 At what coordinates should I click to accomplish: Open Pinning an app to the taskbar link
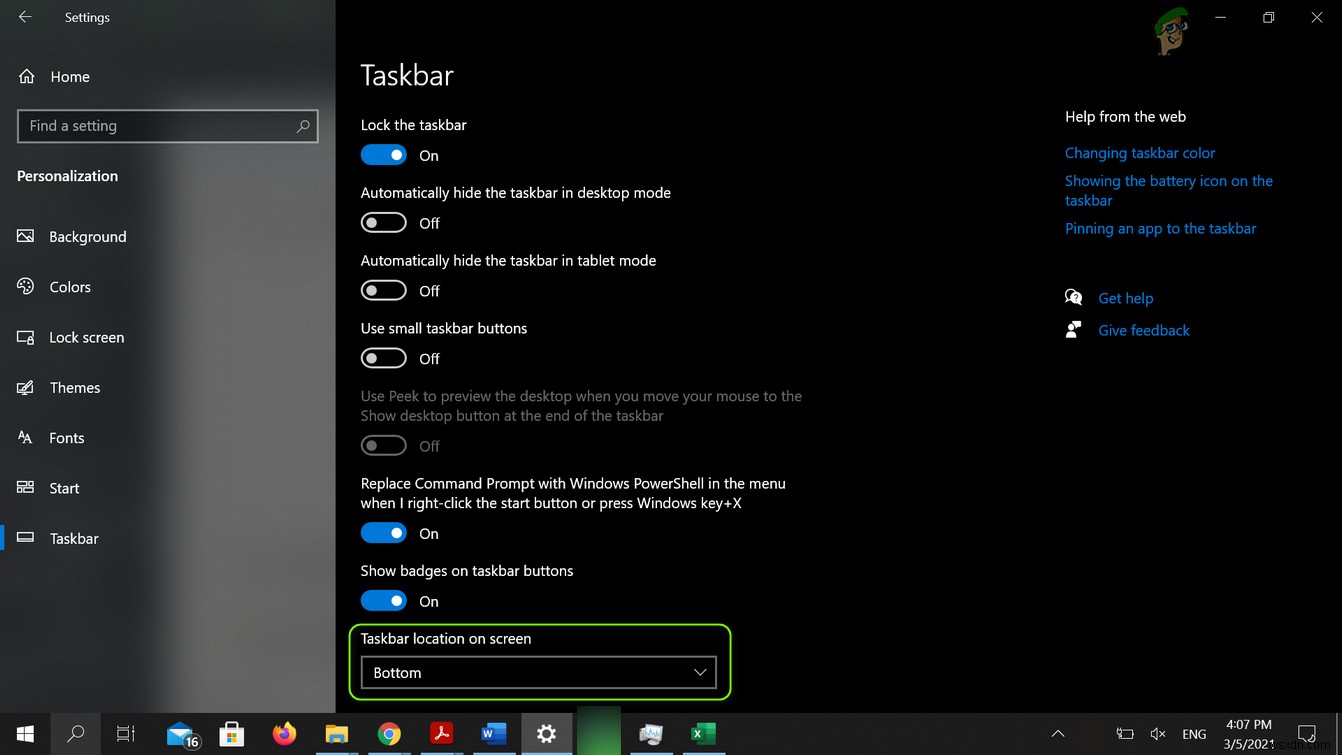[1160, 228]
